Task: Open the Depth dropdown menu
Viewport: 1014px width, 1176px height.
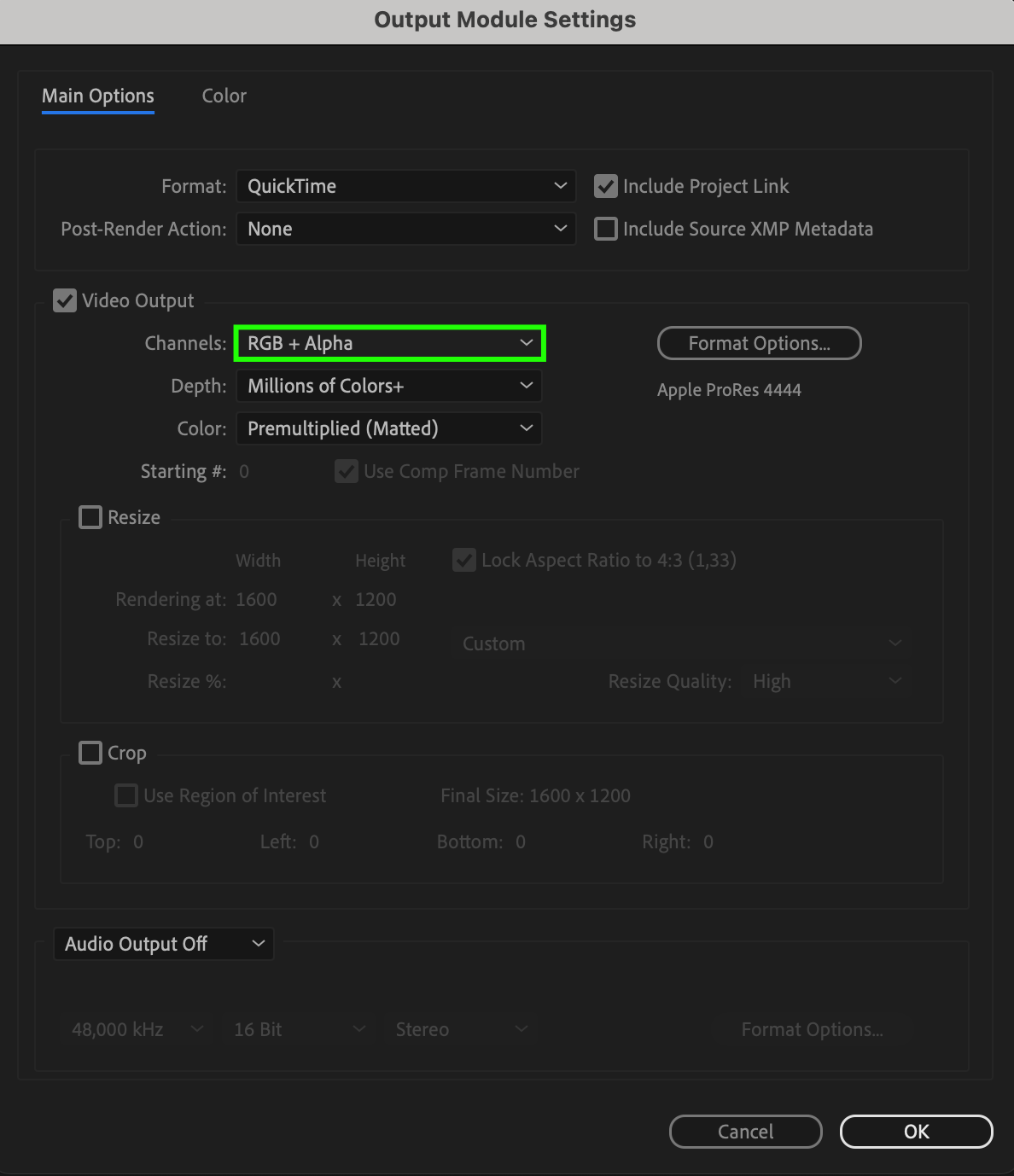Action: [x=388, y=386]
